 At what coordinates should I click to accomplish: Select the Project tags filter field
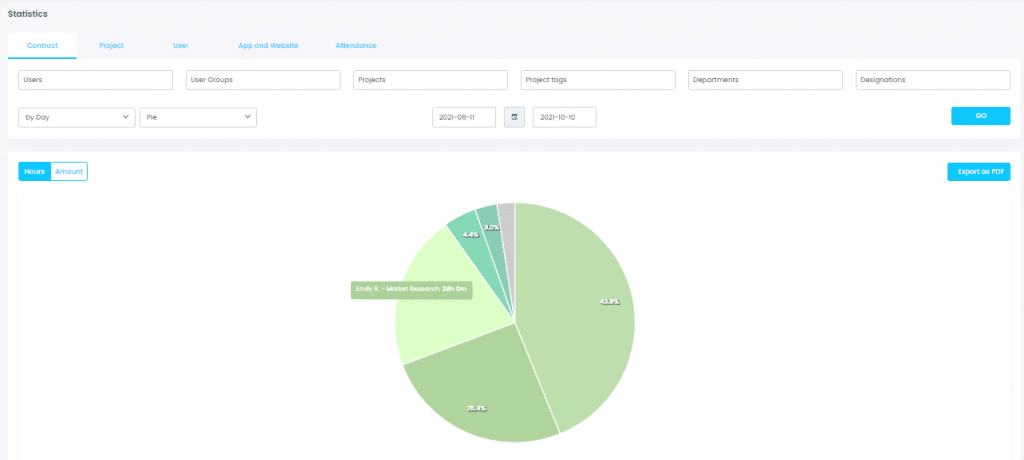click(x=598, y=80)
